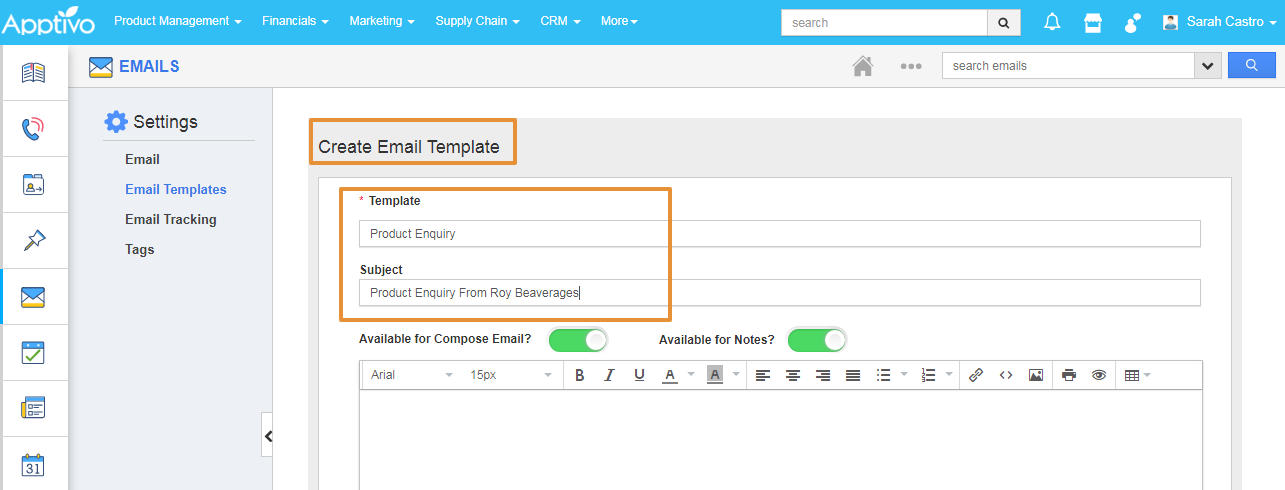
Task: Select Email in Settings list
Action: [x=142, y=159]
